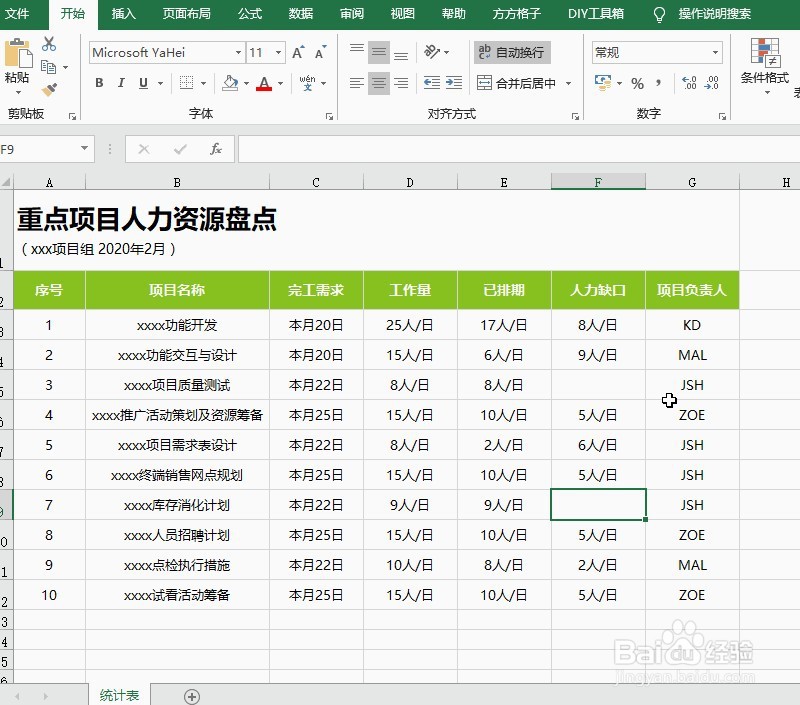Apply italic formatting

pyautogui.click(x=120, y=83)
